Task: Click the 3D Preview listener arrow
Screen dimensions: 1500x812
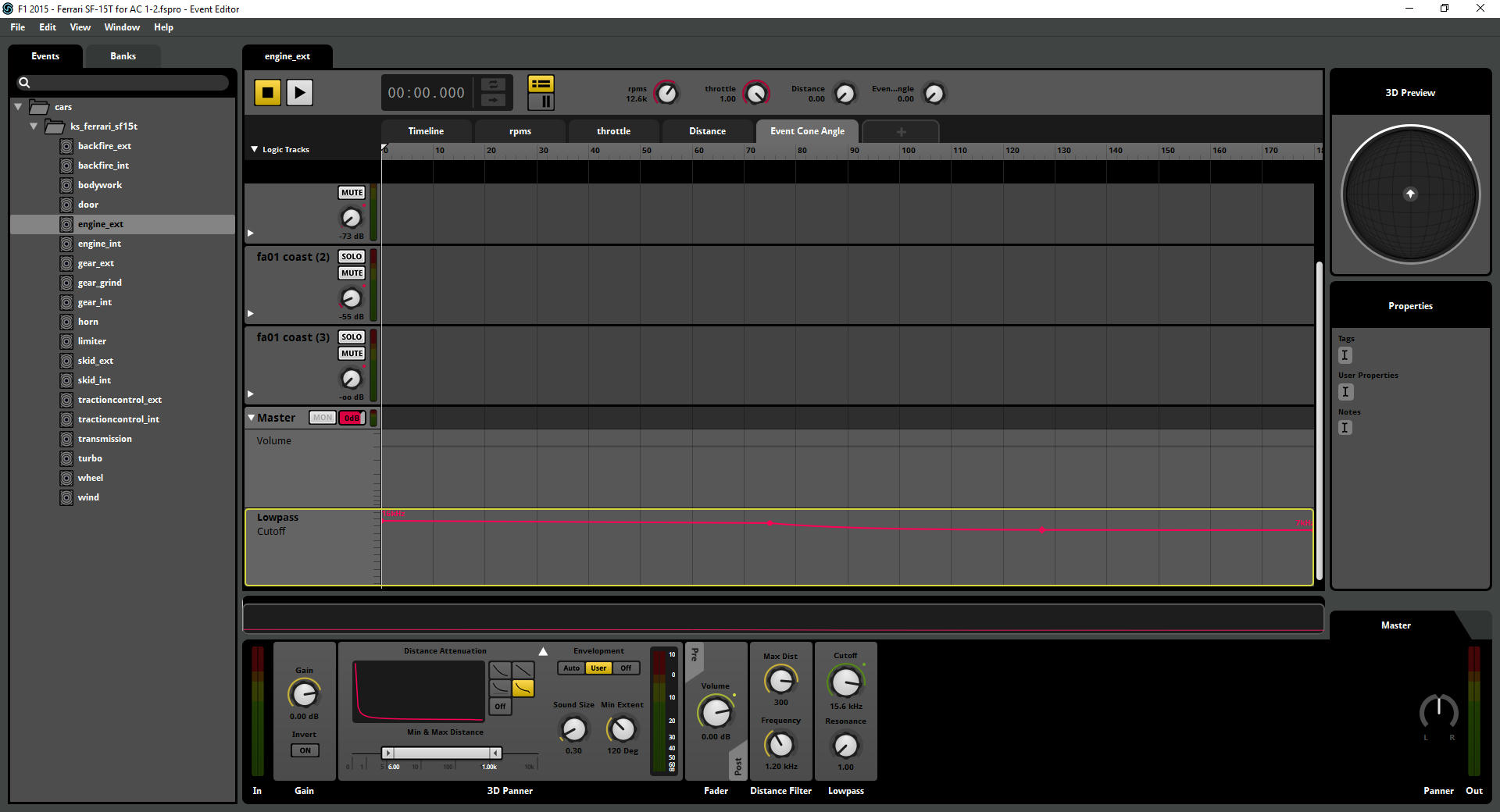Action: point(1410,194)
